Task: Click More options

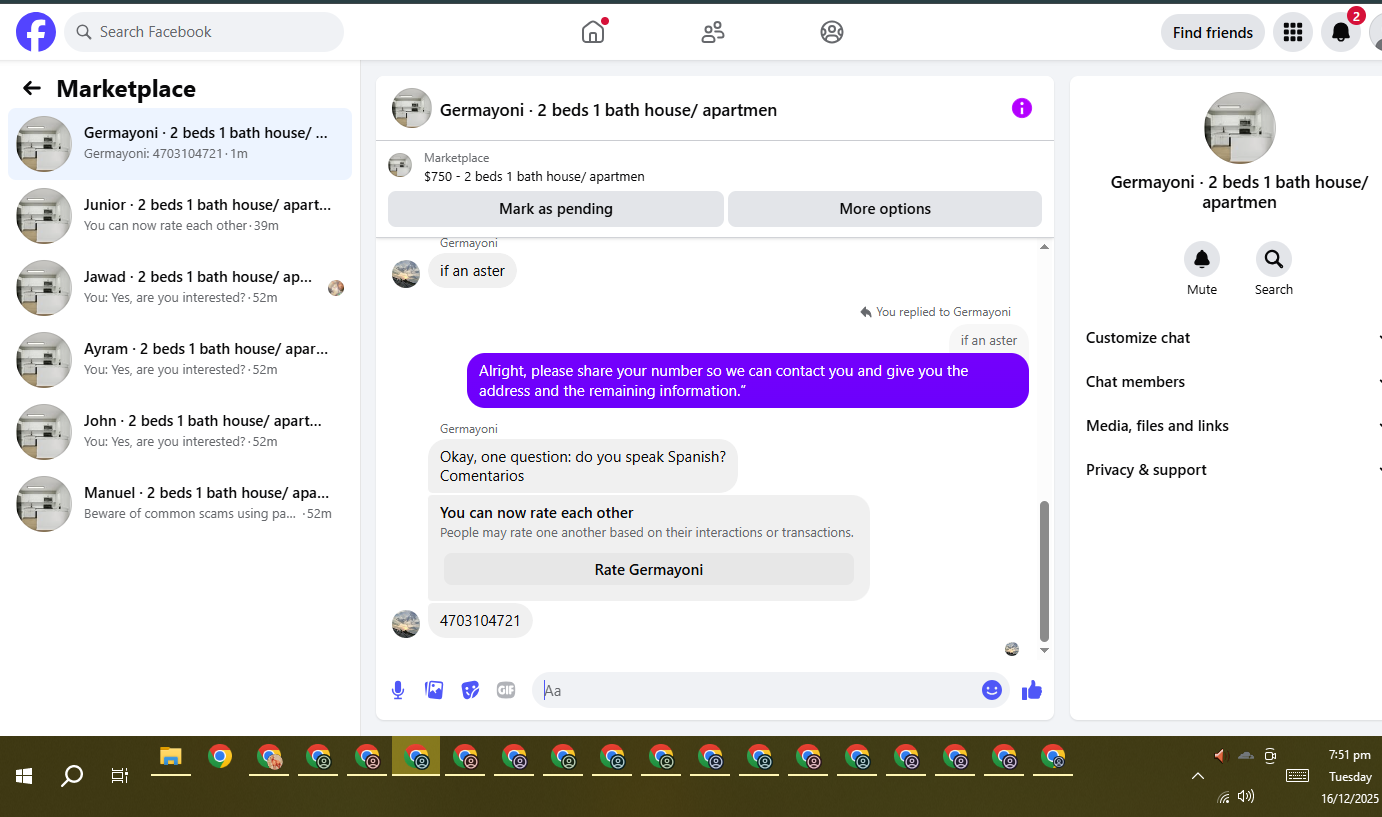Action: 885,209
